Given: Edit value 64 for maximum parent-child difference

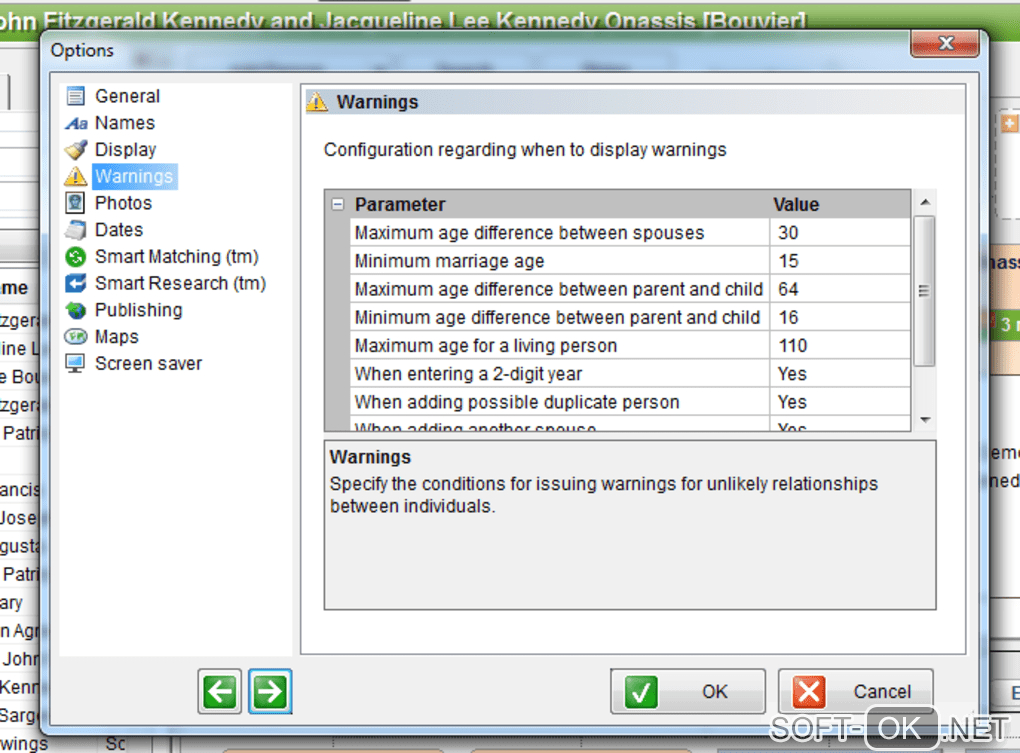Looking at the screenshot, I should (840, 289).
